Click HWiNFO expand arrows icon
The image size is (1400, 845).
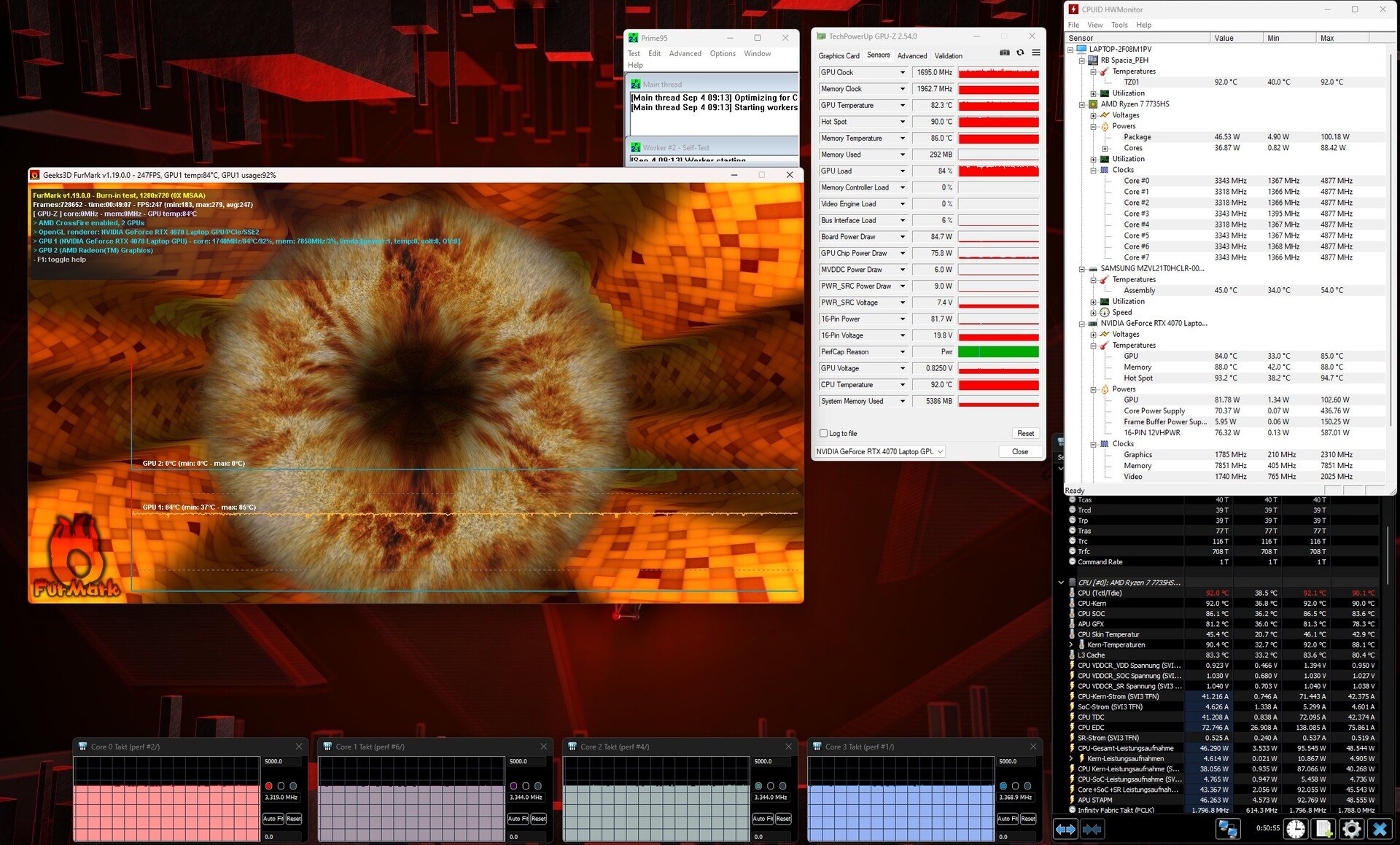point(1065,829)
